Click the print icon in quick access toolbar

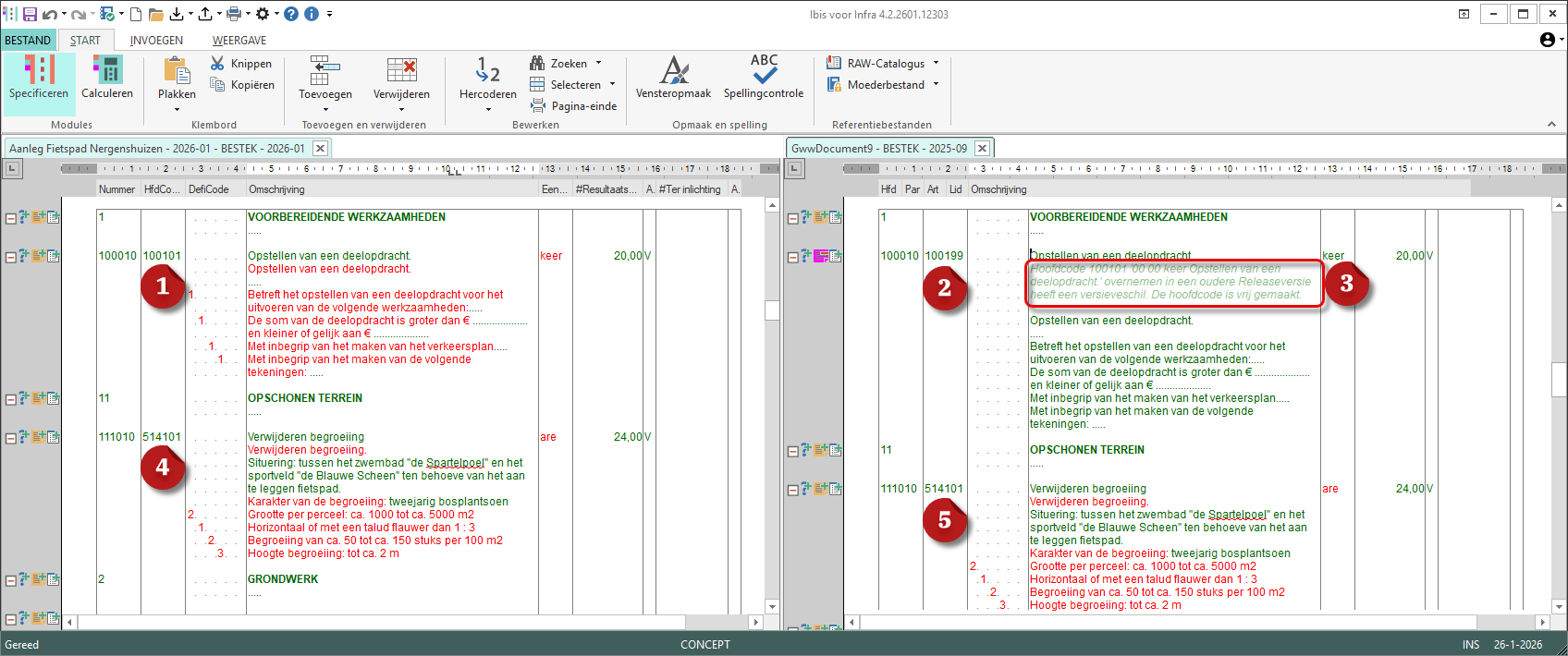(234, 14)
